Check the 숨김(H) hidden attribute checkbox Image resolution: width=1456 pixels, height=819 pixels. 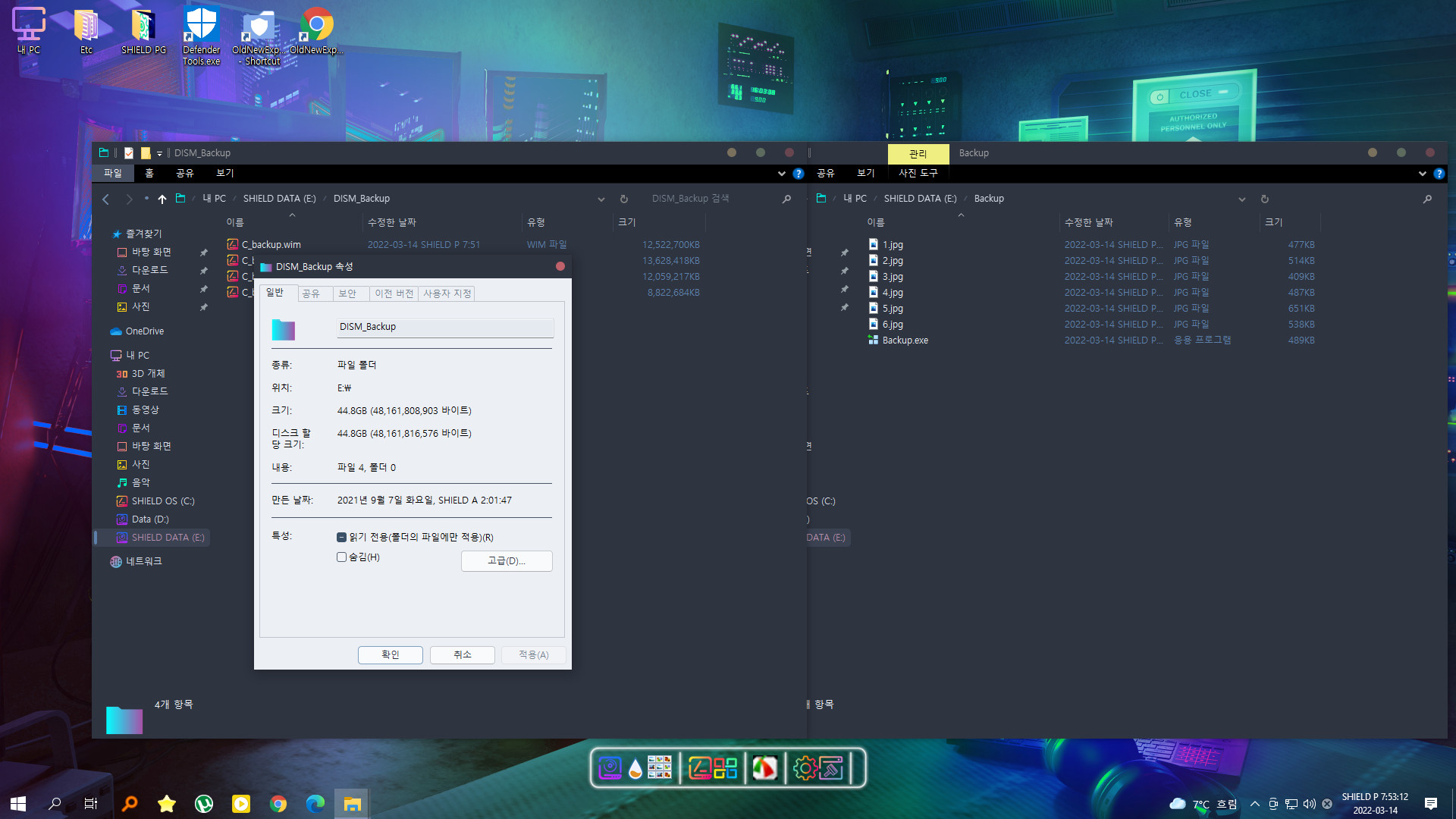pos(341,557)
